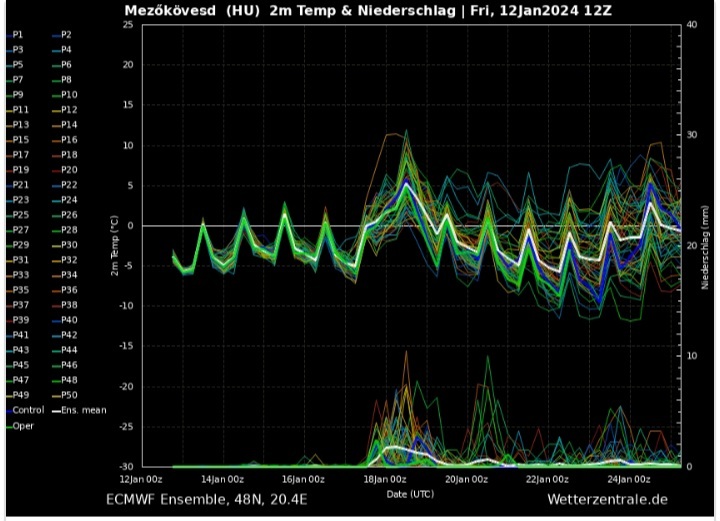Image resolution: width=720 pixels, height=521 pixels.
Task: Select the P50 legend entry
Action: pos(68,395)
